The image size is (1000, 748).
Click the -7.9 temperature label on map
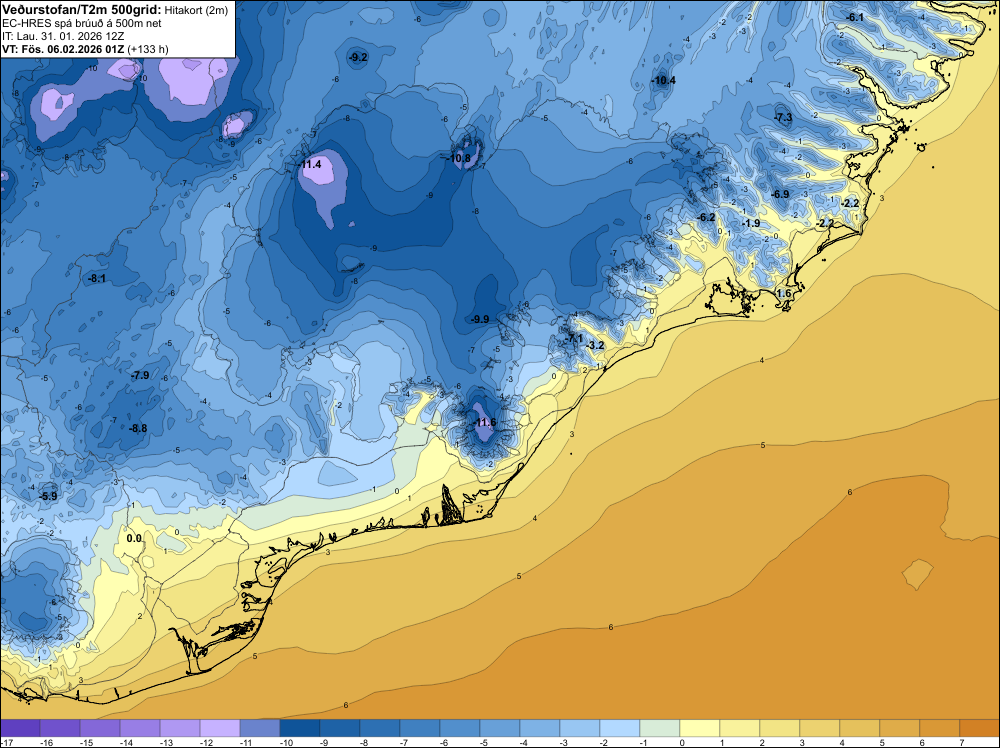pos(140,375)
